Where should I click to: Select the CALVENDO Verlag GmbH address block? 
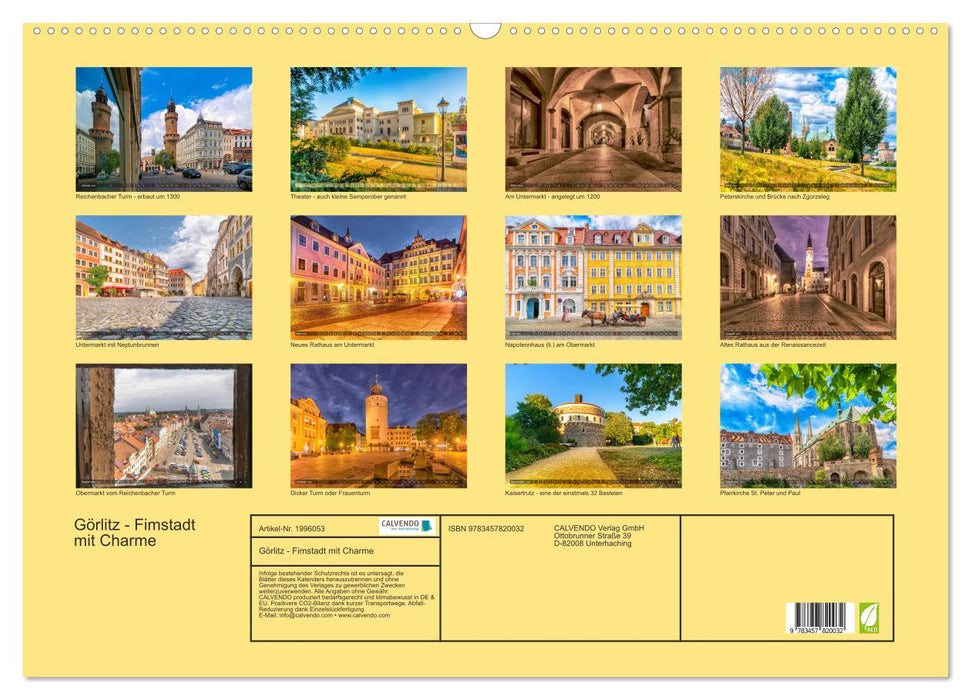pyautogui.click(x=597, y=533)
